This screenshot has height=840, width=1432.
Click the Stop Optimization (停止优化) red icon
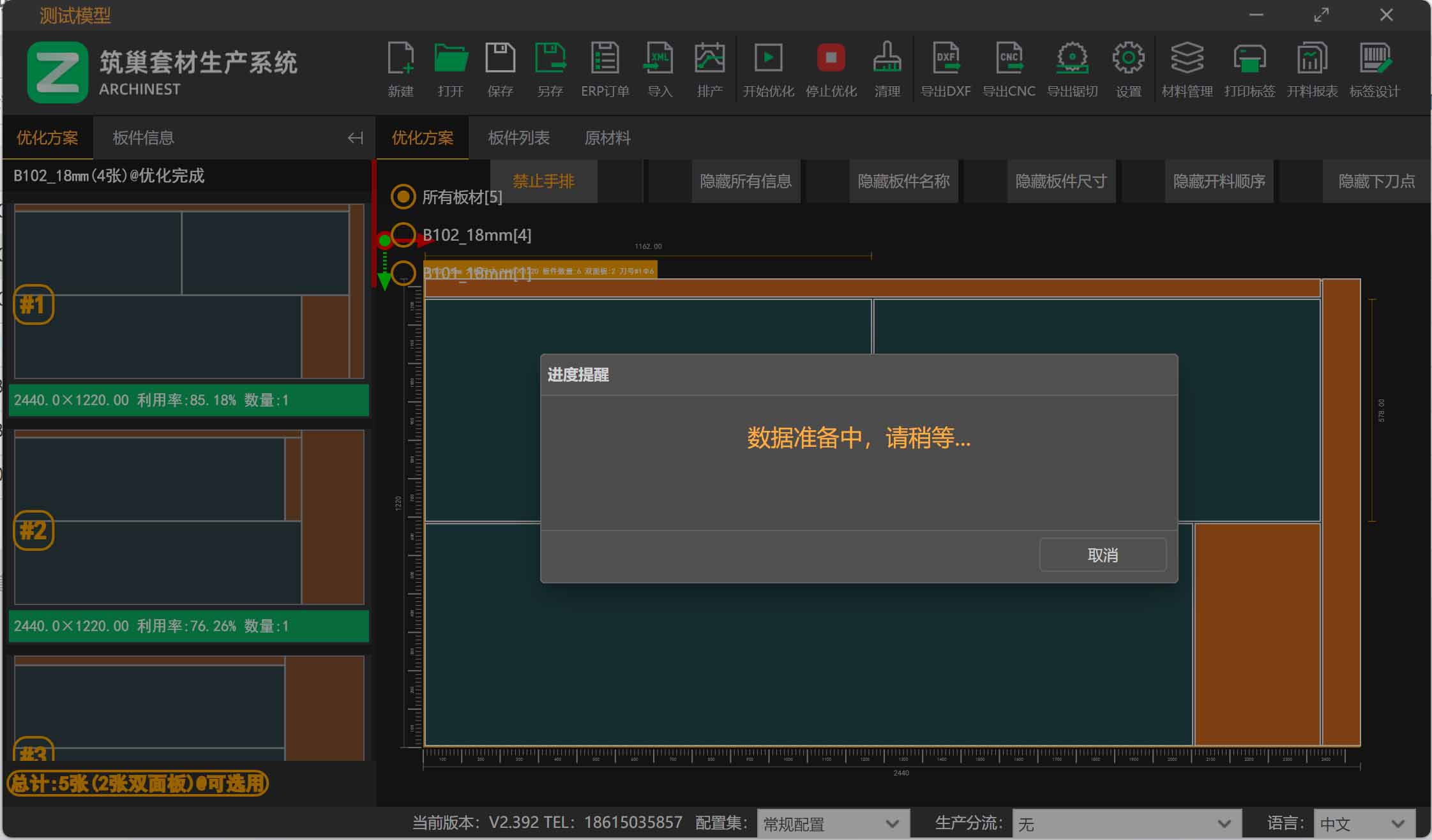(x=831, y=59)
